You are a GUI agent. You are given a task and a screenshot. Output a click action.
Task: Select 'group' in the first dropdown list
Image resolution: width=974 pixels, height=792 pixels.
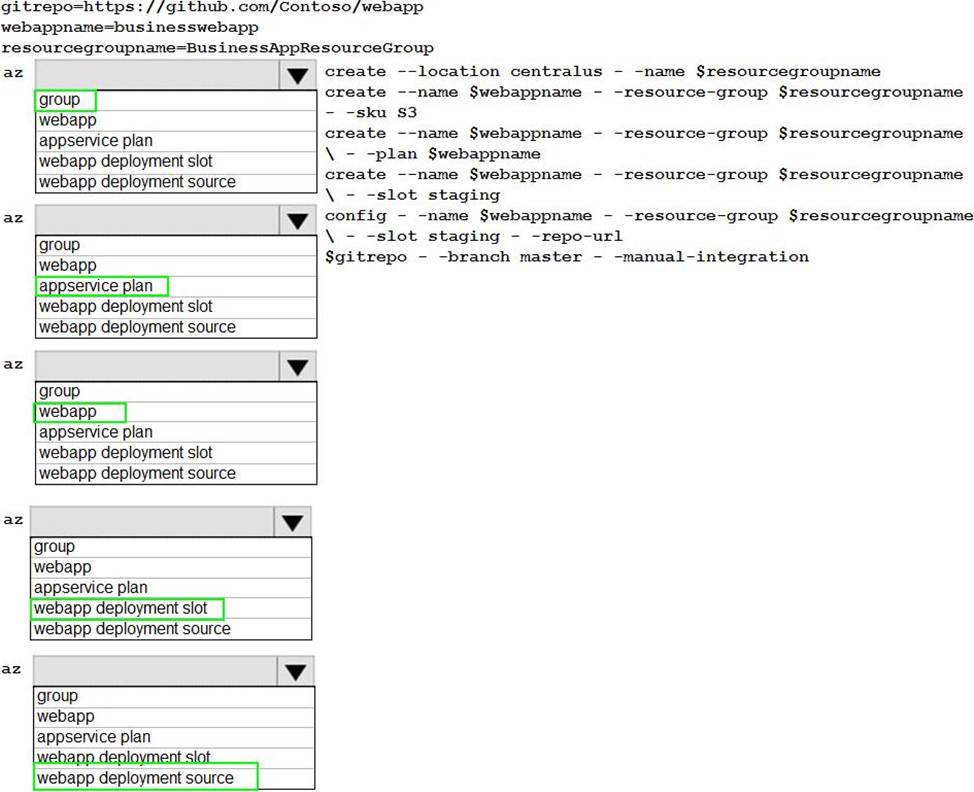[176, 100]
